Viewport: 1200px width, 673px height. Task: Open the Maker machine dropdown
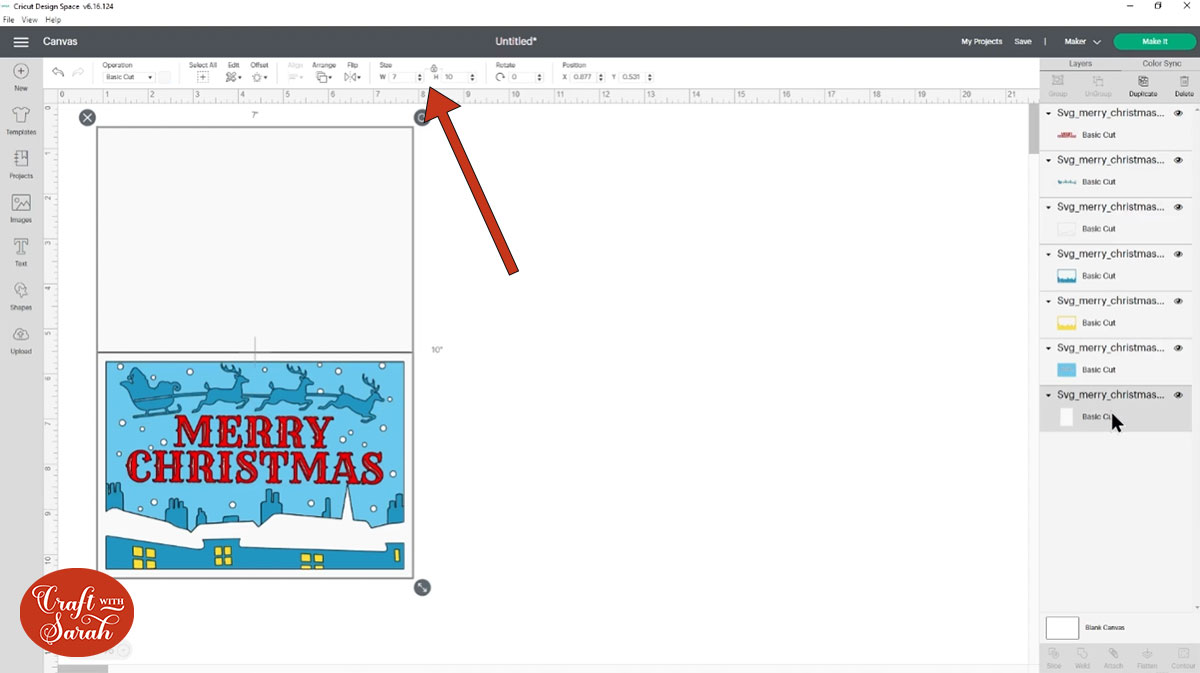(x=1083, y=42)
